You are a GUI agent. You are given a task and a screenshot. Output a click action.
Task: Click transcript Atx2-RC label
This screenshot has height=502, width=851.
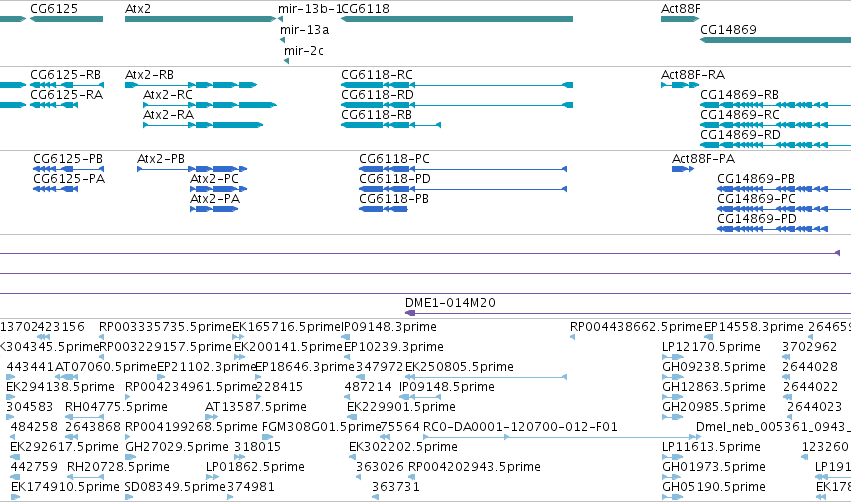(168, 95)
